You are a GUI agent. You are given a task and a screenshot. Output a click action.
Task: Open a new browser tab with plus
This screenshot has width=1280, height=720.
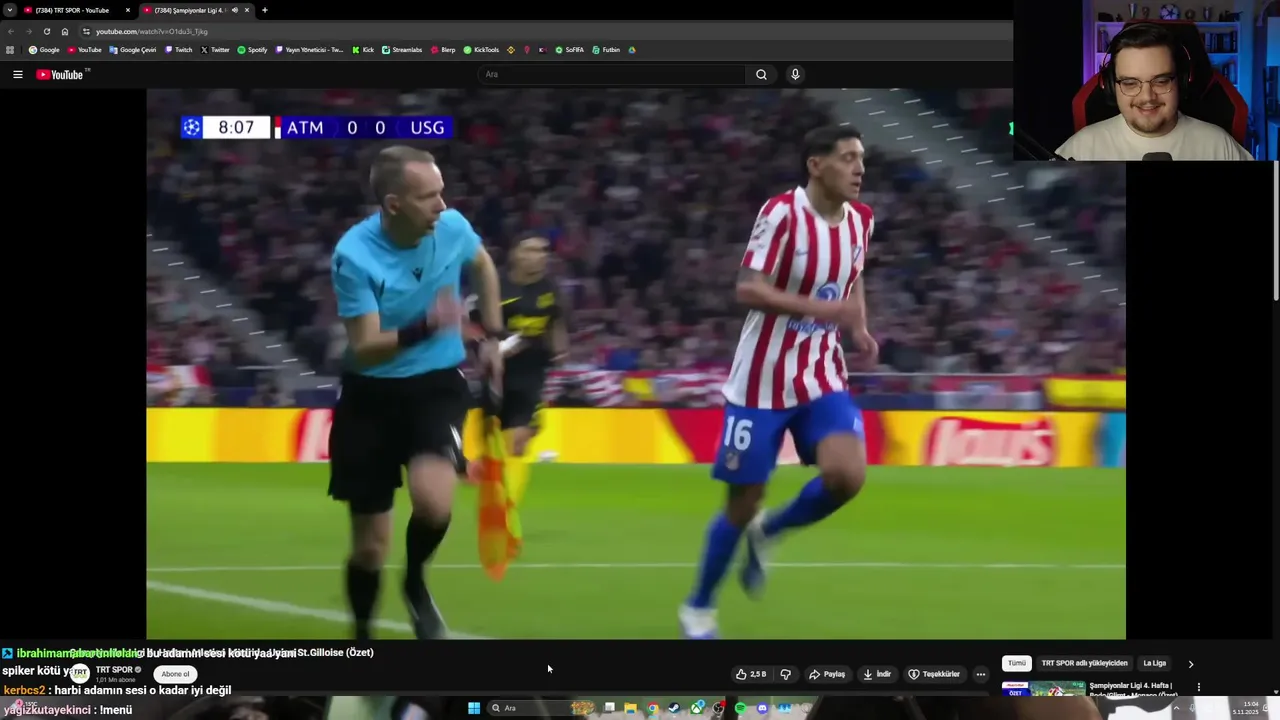(x=264, y=10)
